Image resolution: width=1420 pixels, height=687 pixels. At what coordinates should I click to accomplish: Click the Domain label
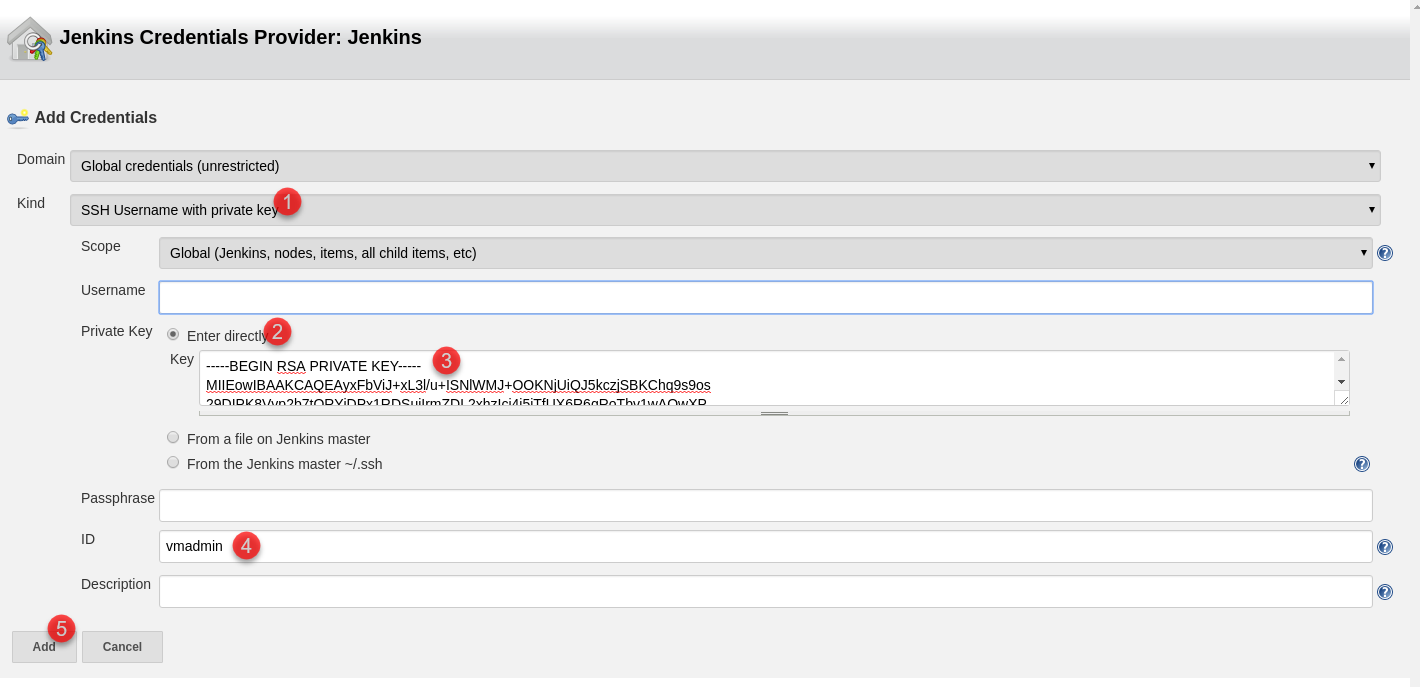click(x=41, y=159)
